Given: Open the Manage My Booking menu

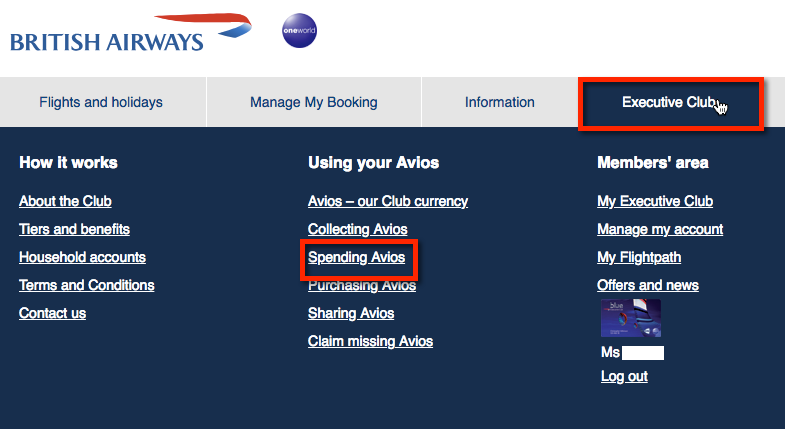Looking at the screenshot, I should (314, 102).
